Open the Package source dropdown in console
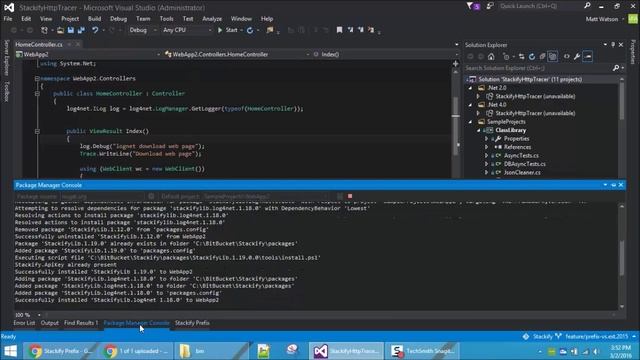The width and height of the screenshot is (640, 360). [x=102, y=196]
